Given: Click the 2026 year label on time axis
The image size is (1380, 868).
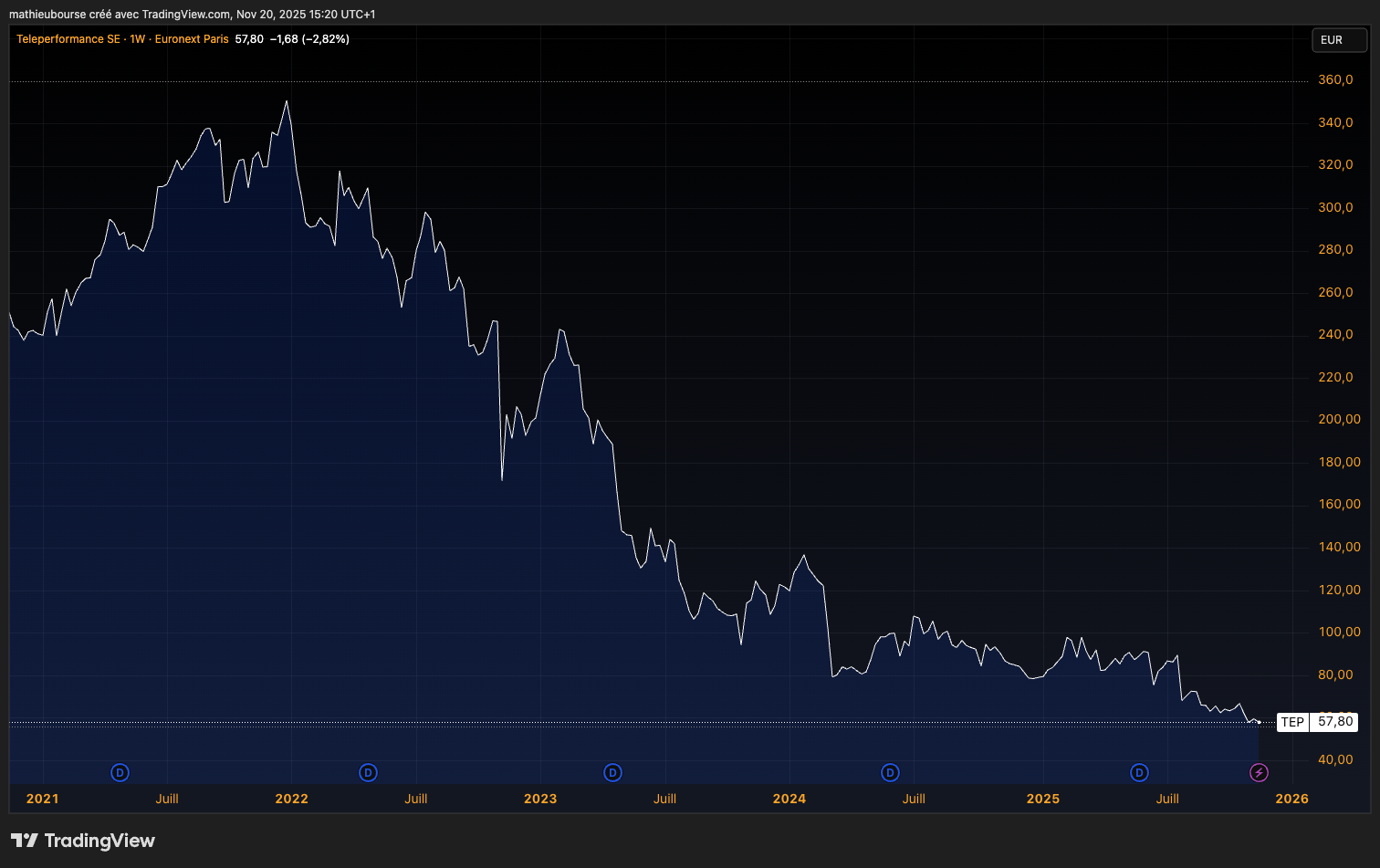Looking at the screenshot, I should click(x=1291, y=799).
